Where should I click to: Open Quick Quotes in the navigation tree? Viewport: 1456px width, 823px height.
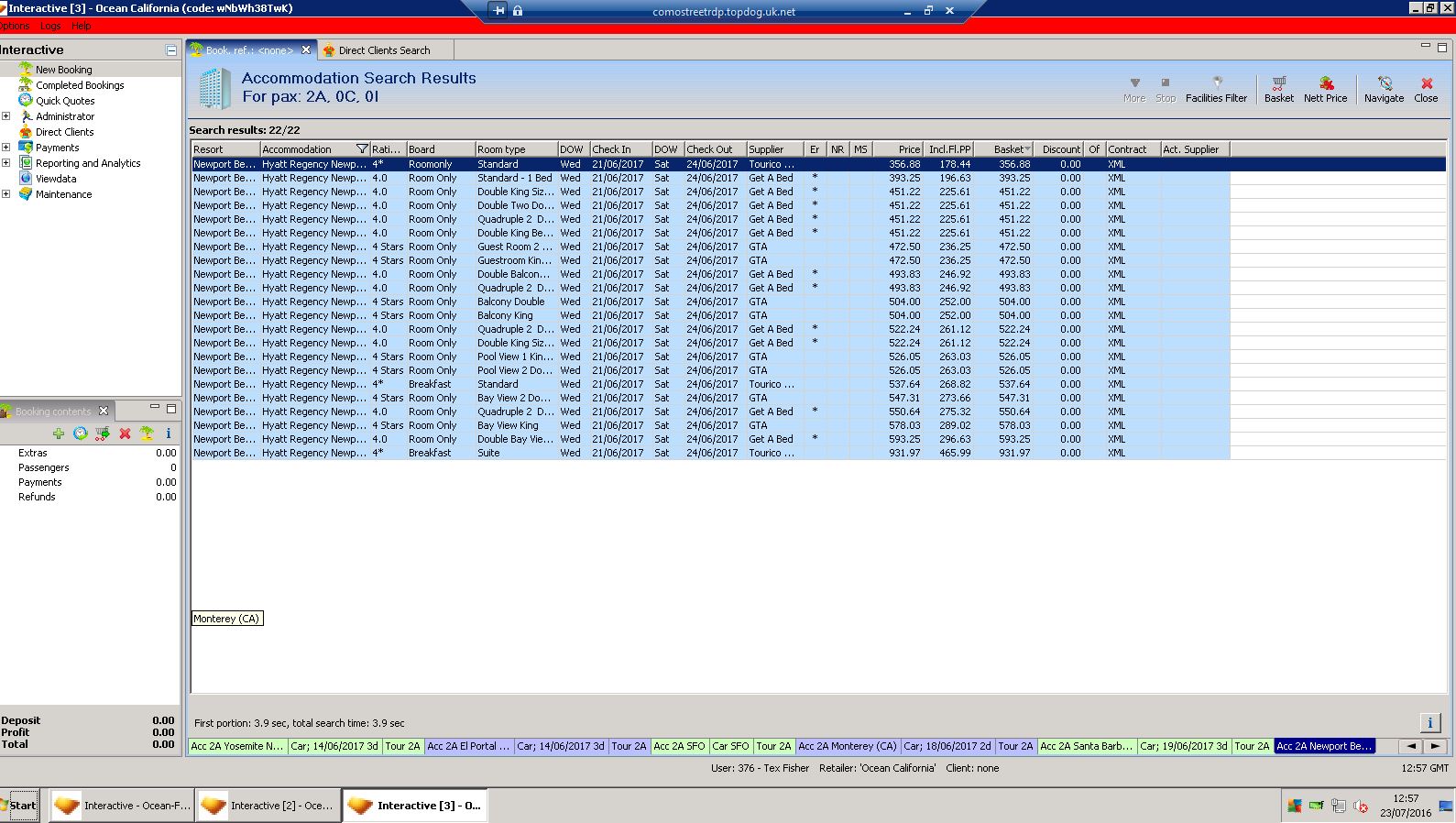(65, 101)
